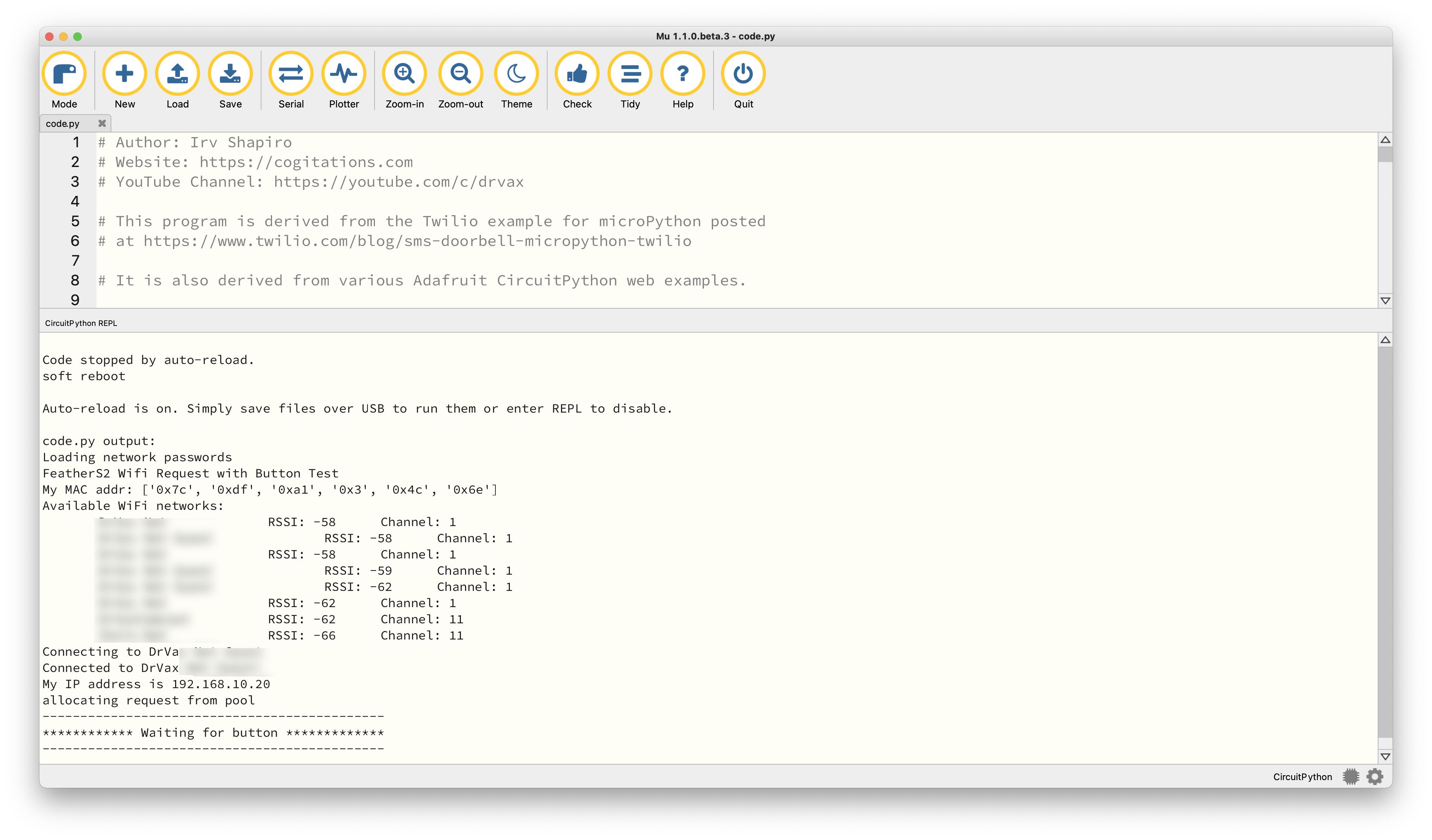Click editor scrollbar down arrow
Image resolution: width=1432 pixels, height=840 pixels.
pyautogui.click(x=1385, y=301)
